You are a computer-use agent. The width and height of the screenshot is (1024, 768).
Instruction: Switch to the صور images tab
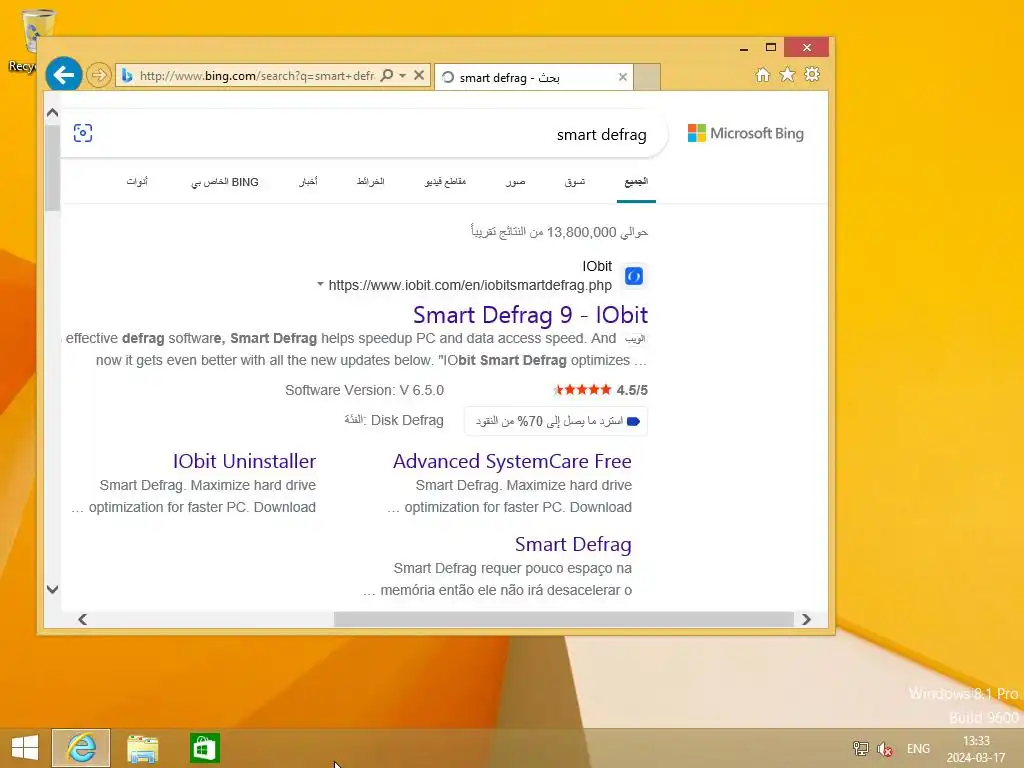point(515,182)
